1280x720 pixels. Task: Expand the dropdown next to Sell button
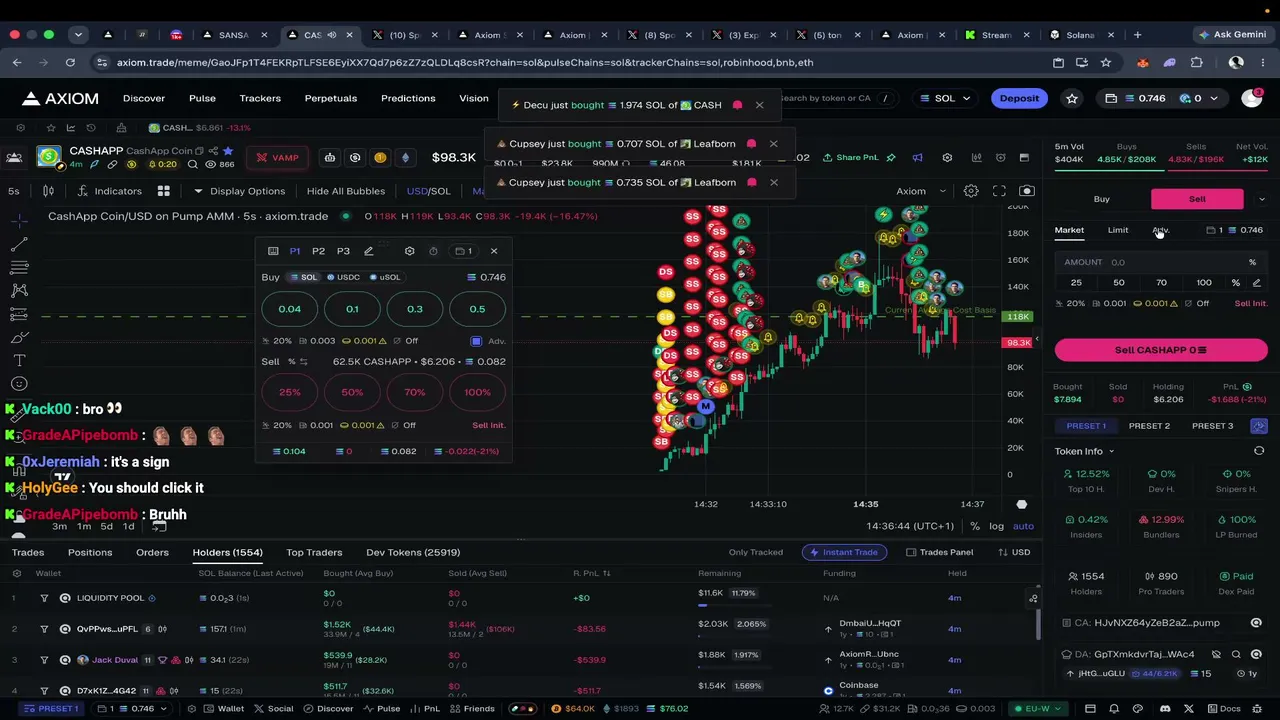pos(1261,199)
